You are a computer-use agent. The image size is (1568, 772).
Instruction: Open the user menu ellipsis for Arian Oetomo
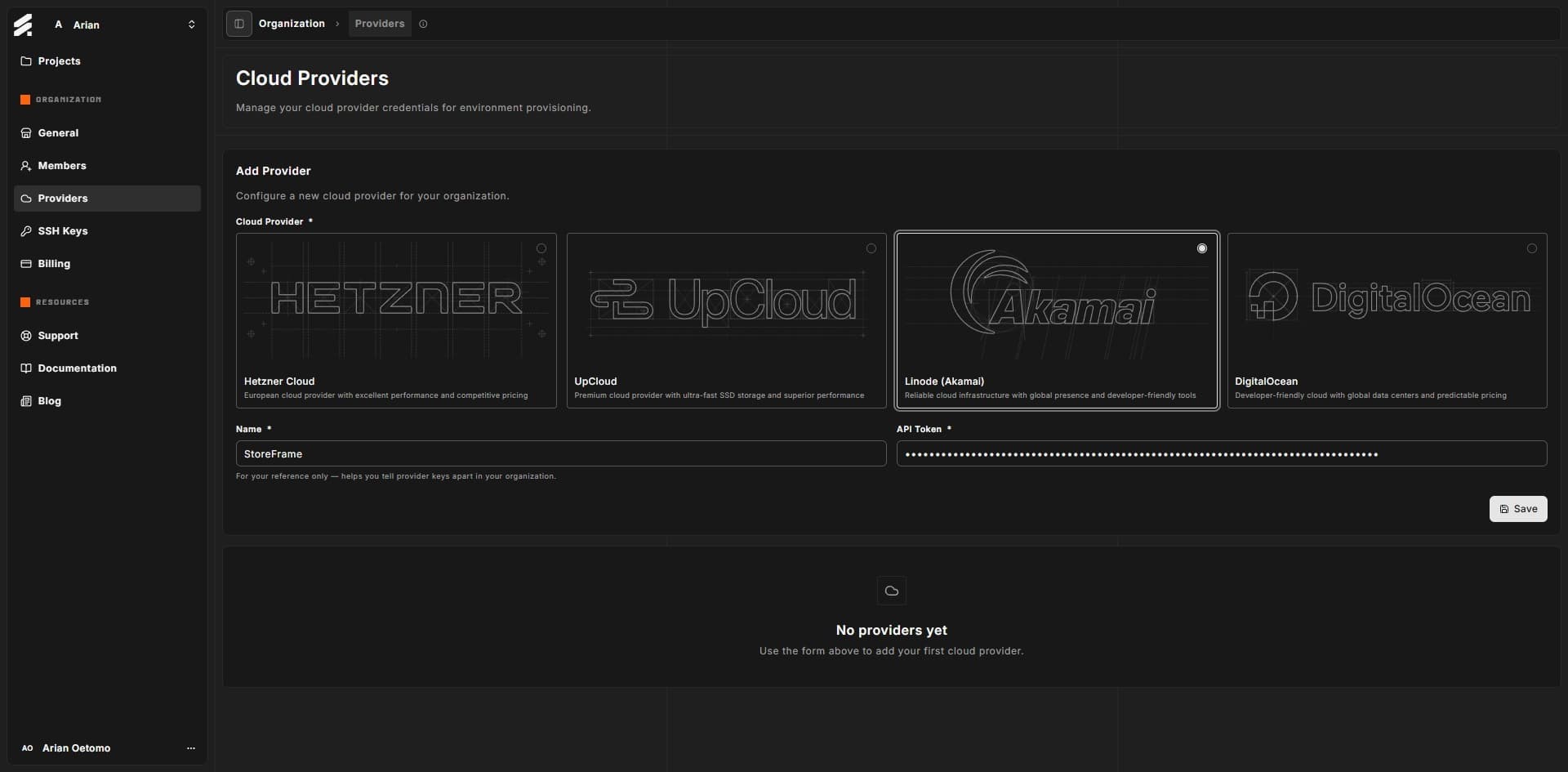pos(191,748)
